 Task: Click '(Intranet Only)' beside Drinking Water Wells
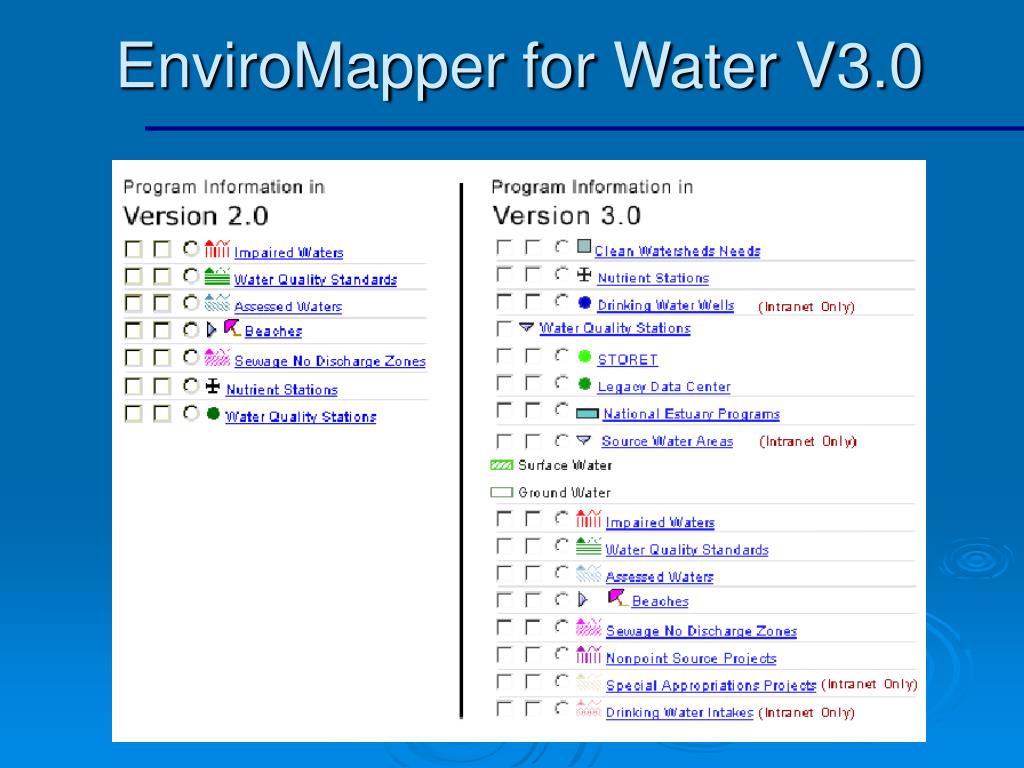[807, 307]
